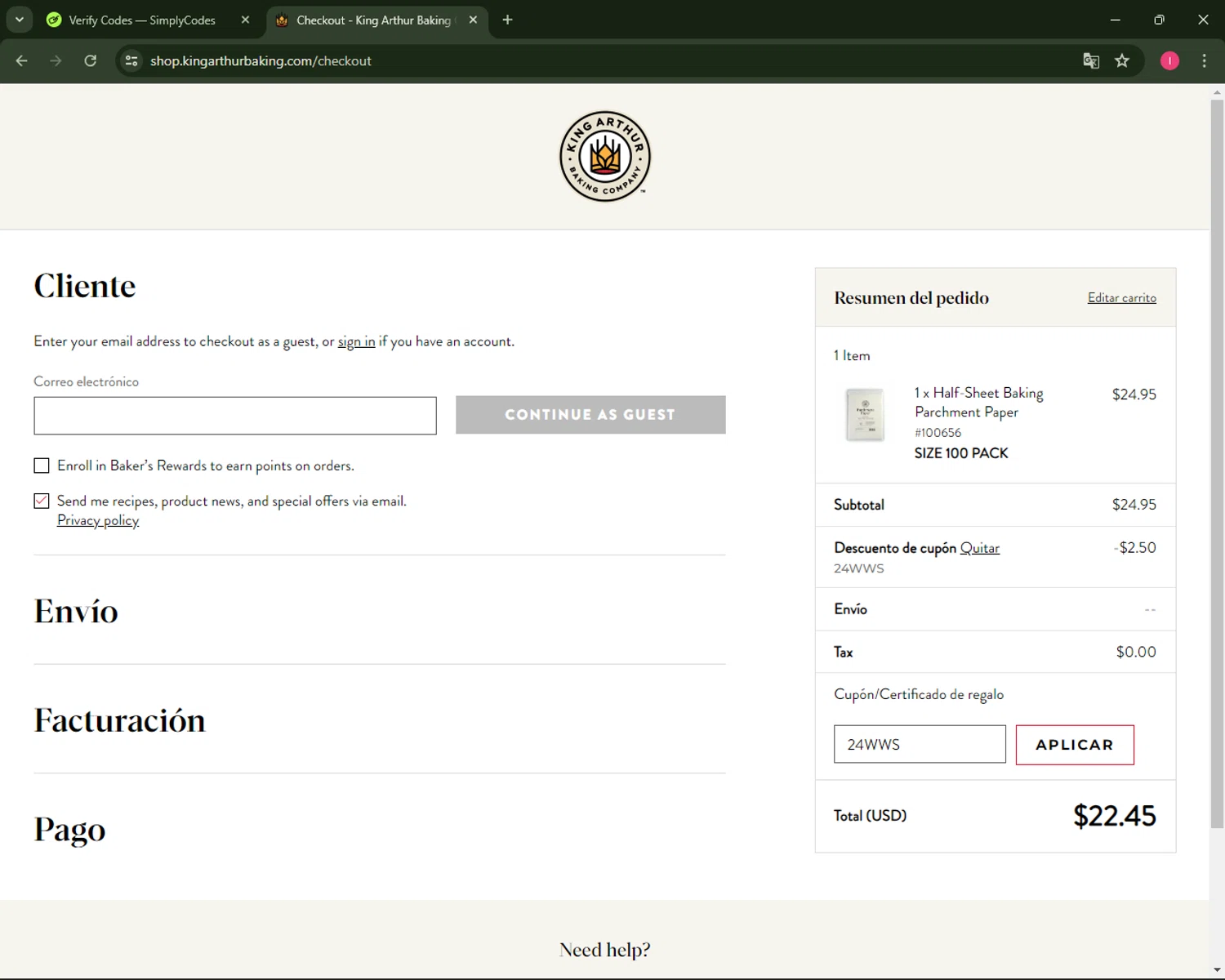This screenshot has width=1225, height=980.
Task: Click the browser forward arrow
Action: click(x=56, y=60)
